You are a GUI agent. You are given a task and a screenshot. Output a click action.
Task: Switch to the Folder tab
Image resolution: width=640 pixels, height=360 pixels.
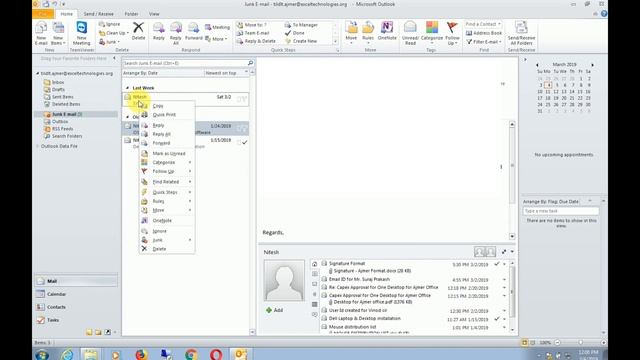point(131,14)
